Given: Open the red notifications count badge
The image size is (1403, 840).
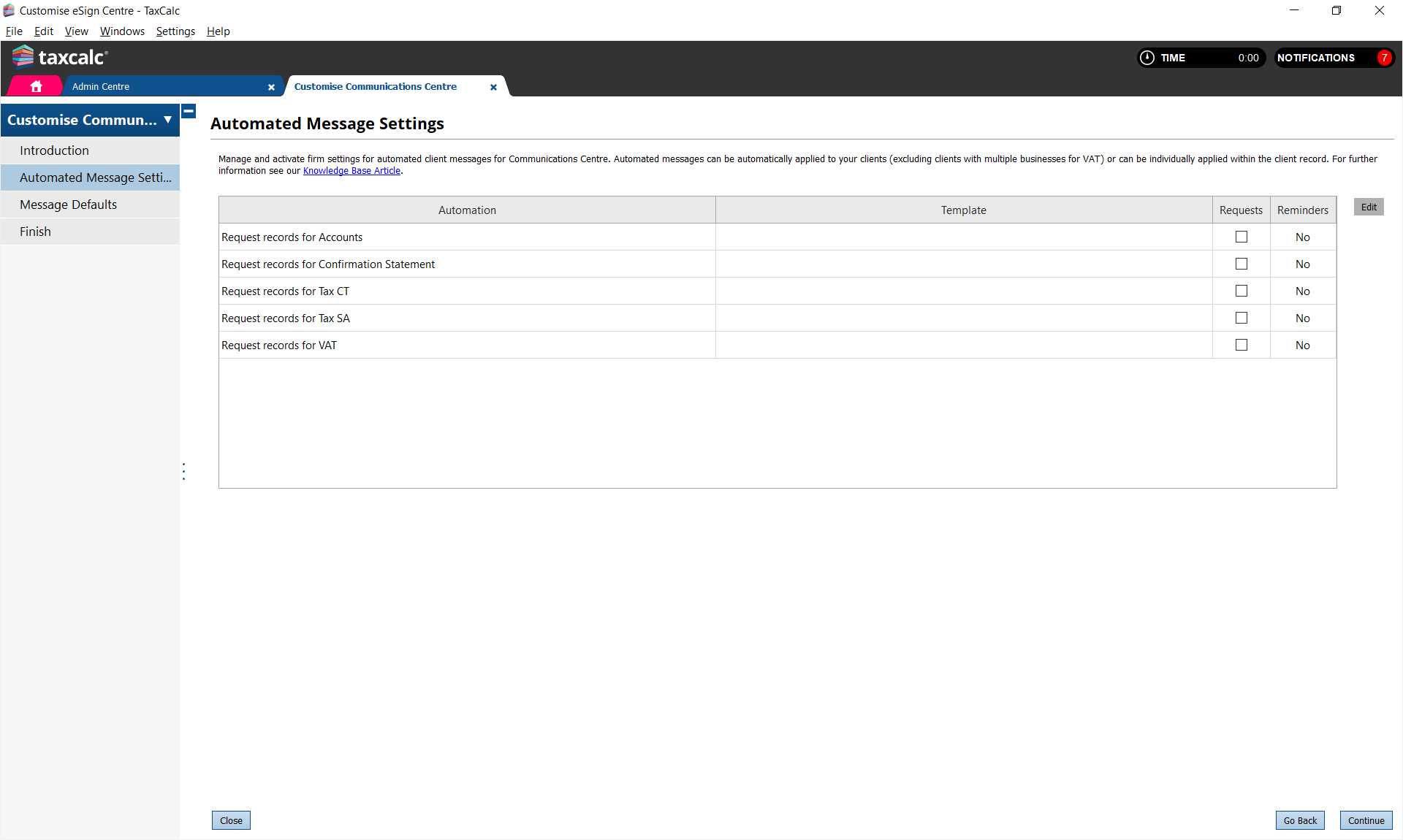Looking at the screenshot, I should click(x=1384, y=58).
